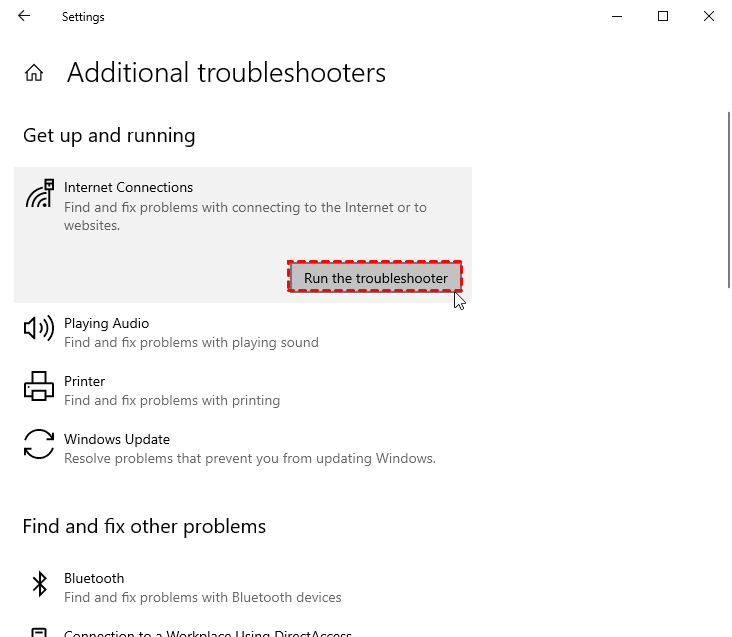Screen dimensions: 732x637
Task: Click the Playing Audio speaker icon
Action: 39,328
